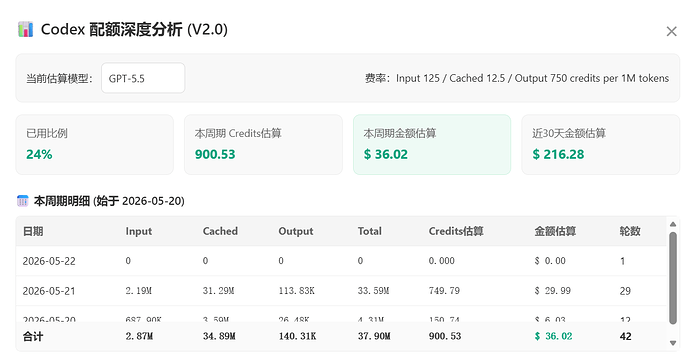Click the 费率 rate description text
This screenshot has width=690, height=362.
517,78
